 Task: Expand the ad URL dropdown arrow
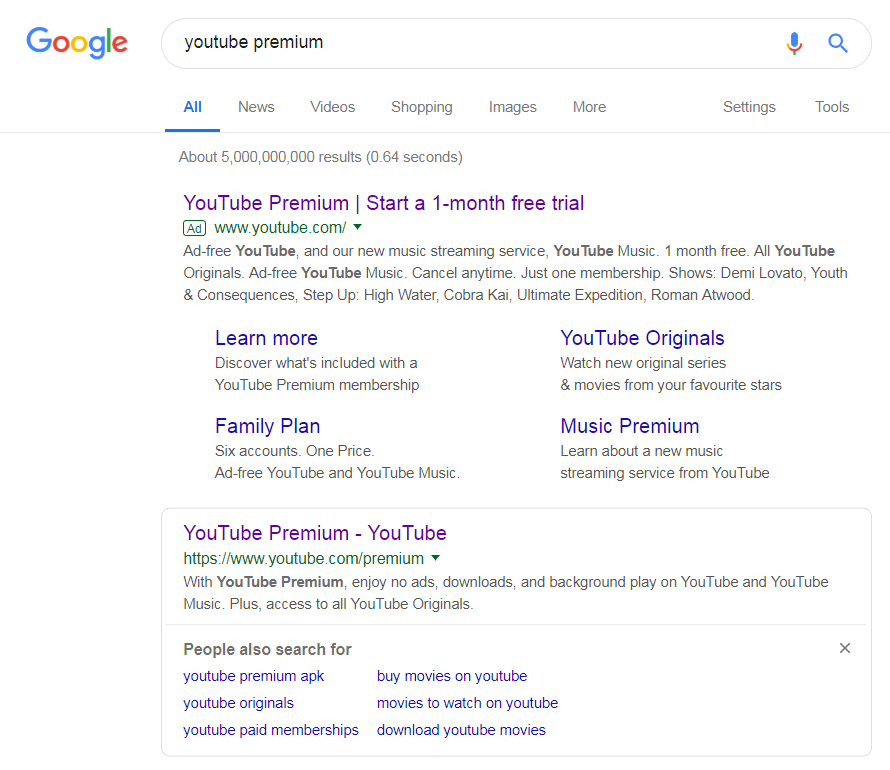(x=358, y=227)
